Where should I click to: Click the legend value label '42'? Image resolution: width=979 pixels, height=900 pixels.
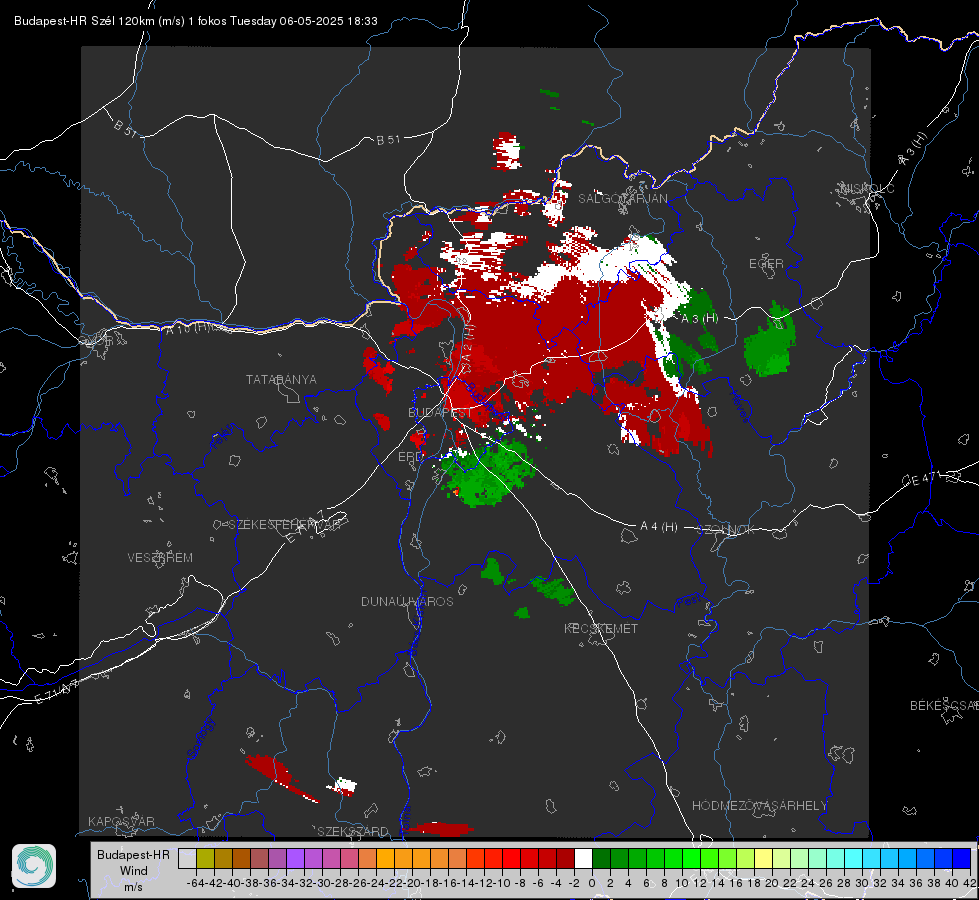pyautogui.click(x=970, y=883)
